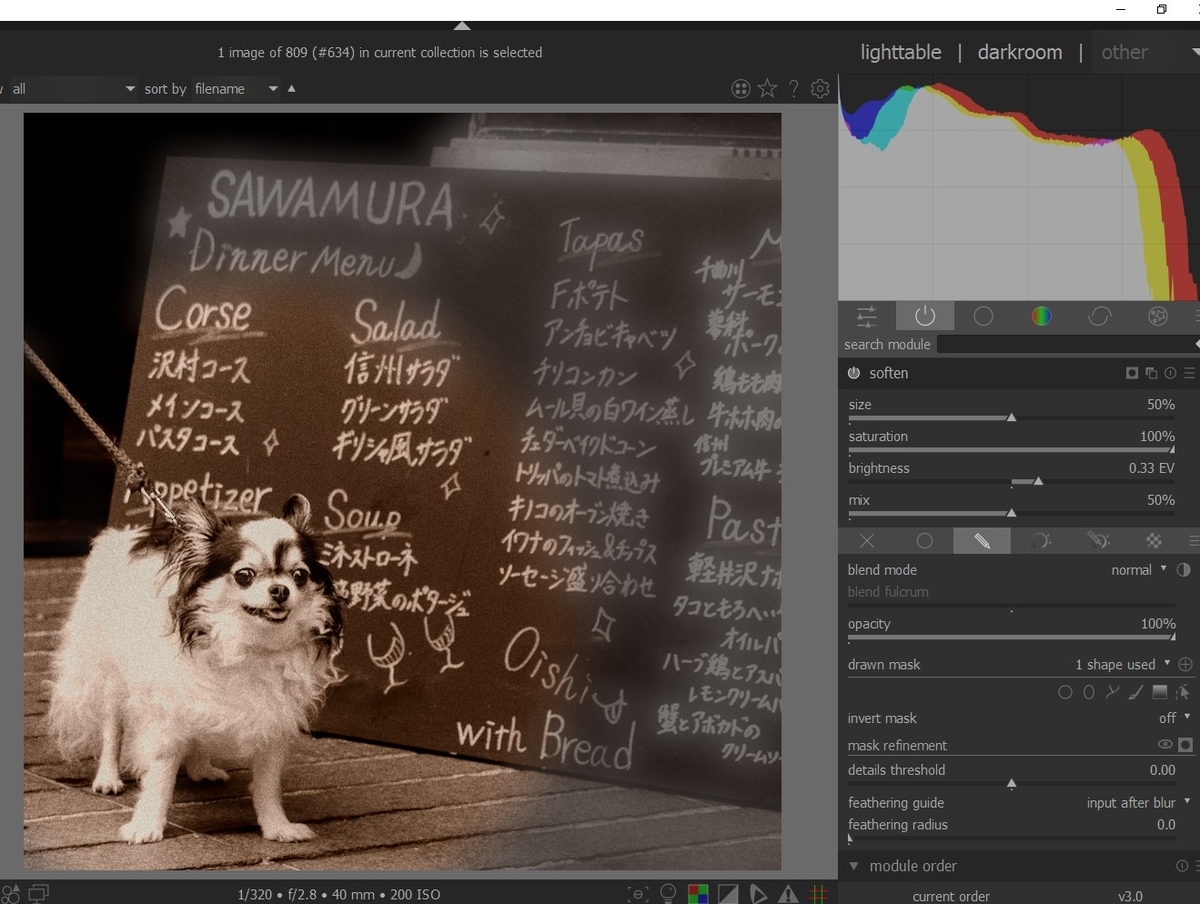
Task: Toggle mask visibility eye icon
Action: pyautogui.click(x=1165, y=745)
